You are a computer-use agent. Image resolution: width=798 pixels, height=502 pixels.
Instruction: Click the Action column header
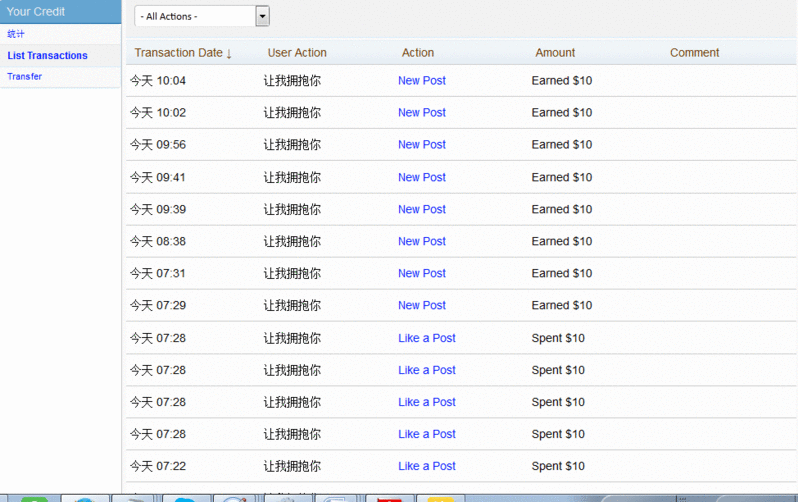418,53
